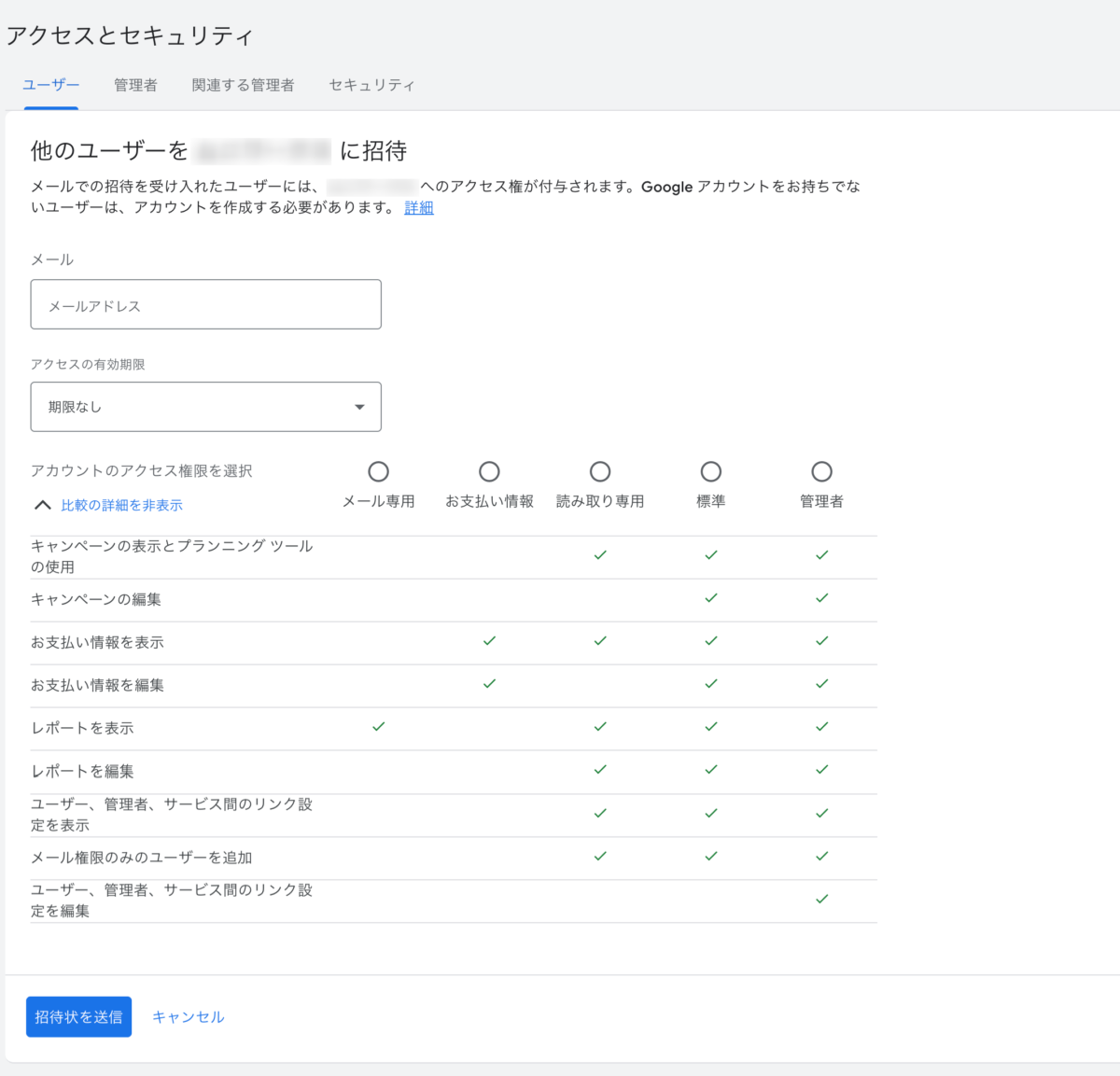Screen dimensions: 1120x1076
Task: Click the お支払い情報 checkmark in お支払い情報を編集 row
Action: pyautogui.click(x=489, y=683)
